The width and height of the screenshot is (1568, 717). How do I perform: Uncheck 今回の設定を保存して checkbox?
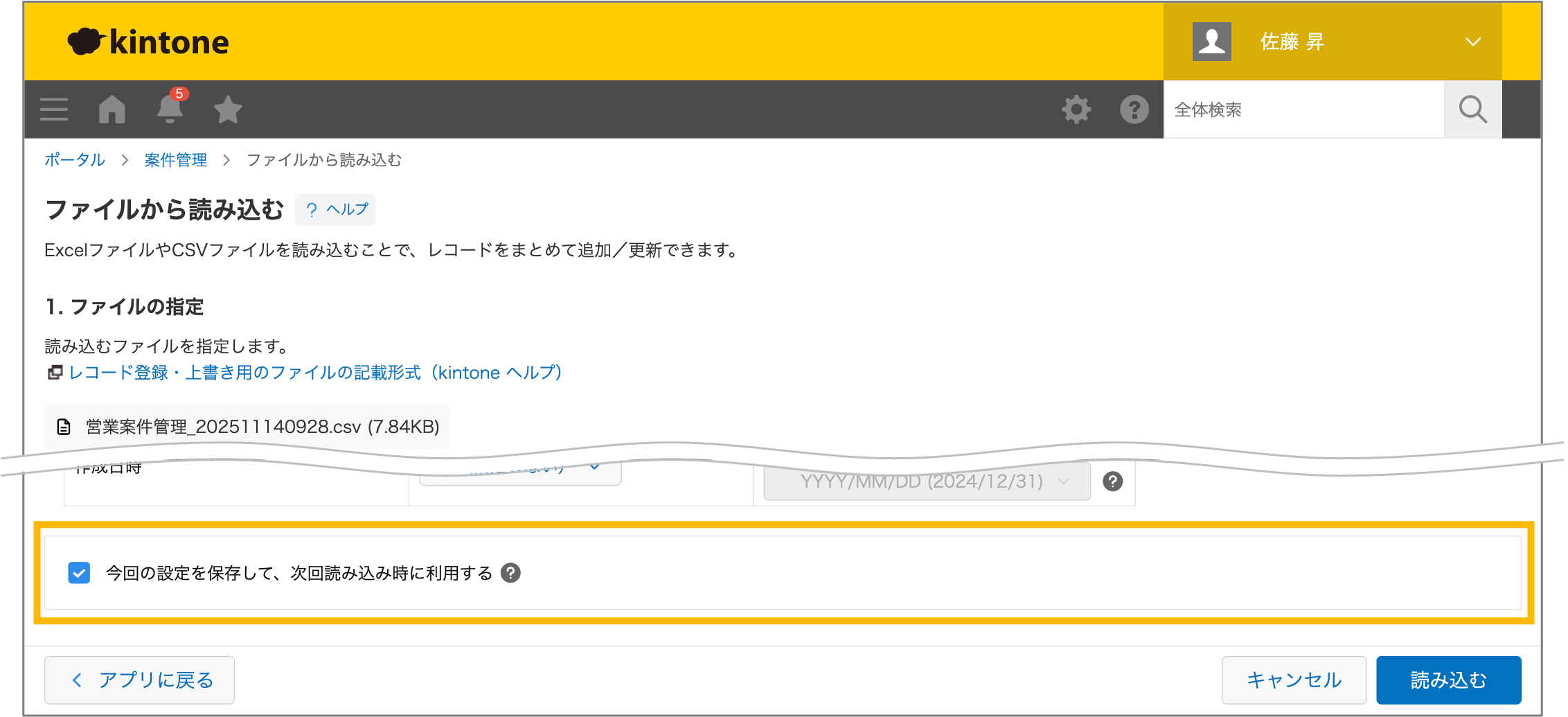click(79, 573)
